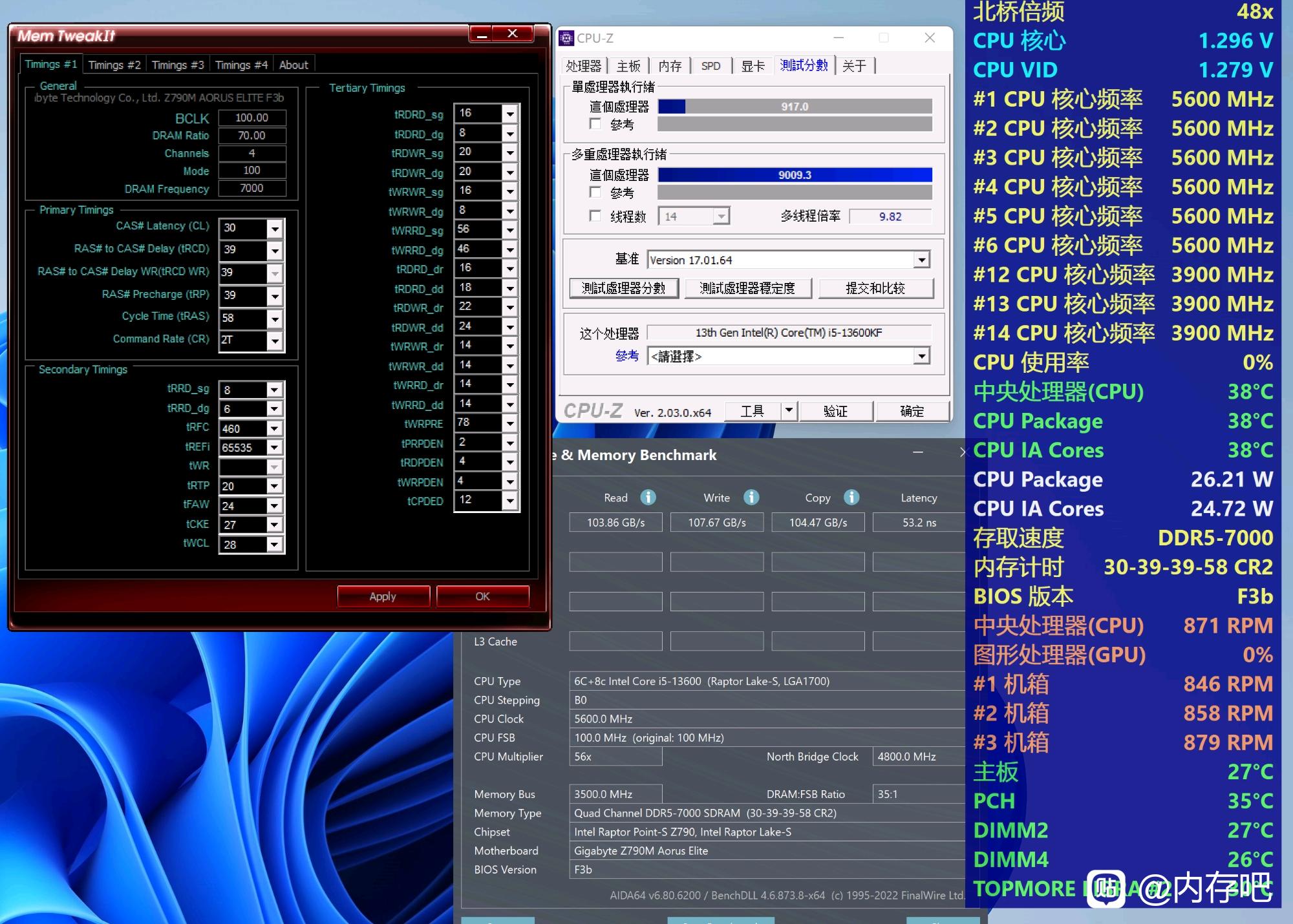Open the Command Rate (CR) dropdown
Viewport: 1293px width, 924px height.
(275, 341)
